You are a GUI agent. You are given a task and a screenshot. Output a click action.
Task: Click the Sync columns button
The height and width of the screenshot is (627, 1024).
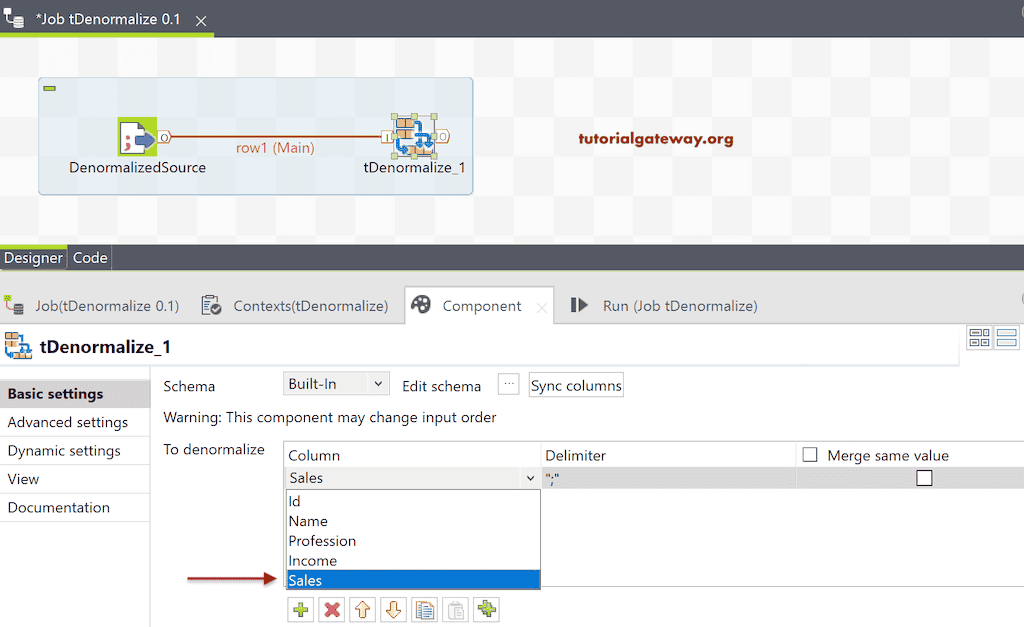tap(576, 384)
